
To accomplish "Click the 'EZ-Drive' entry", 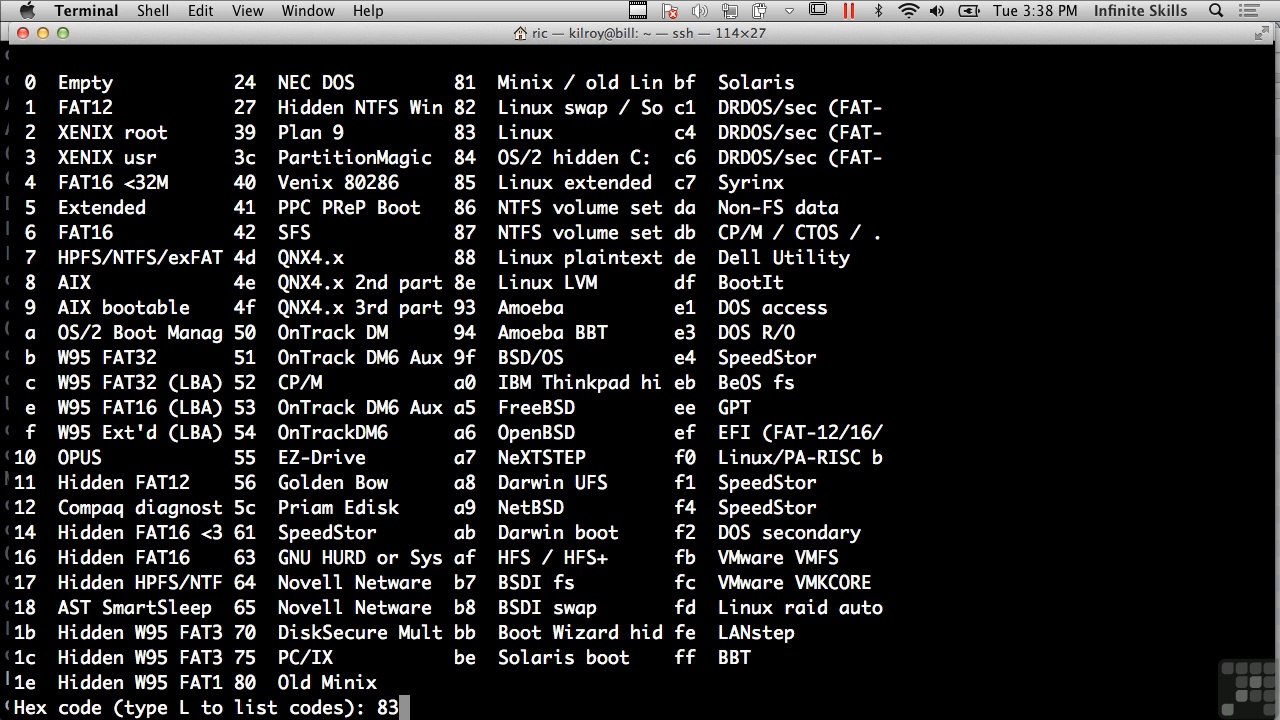I will [321, 458].
